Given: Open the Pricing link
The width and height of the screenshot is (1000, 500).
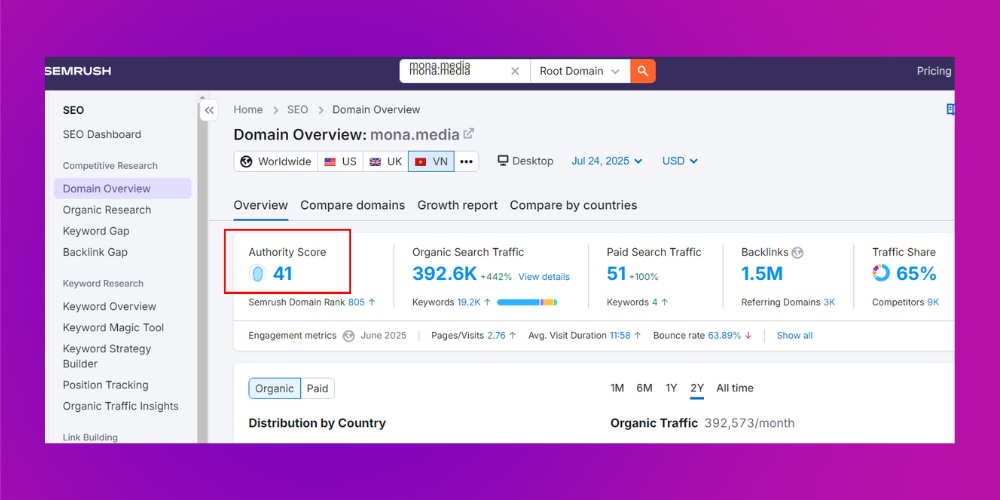Looking at the screenshot, I should 934,71.
